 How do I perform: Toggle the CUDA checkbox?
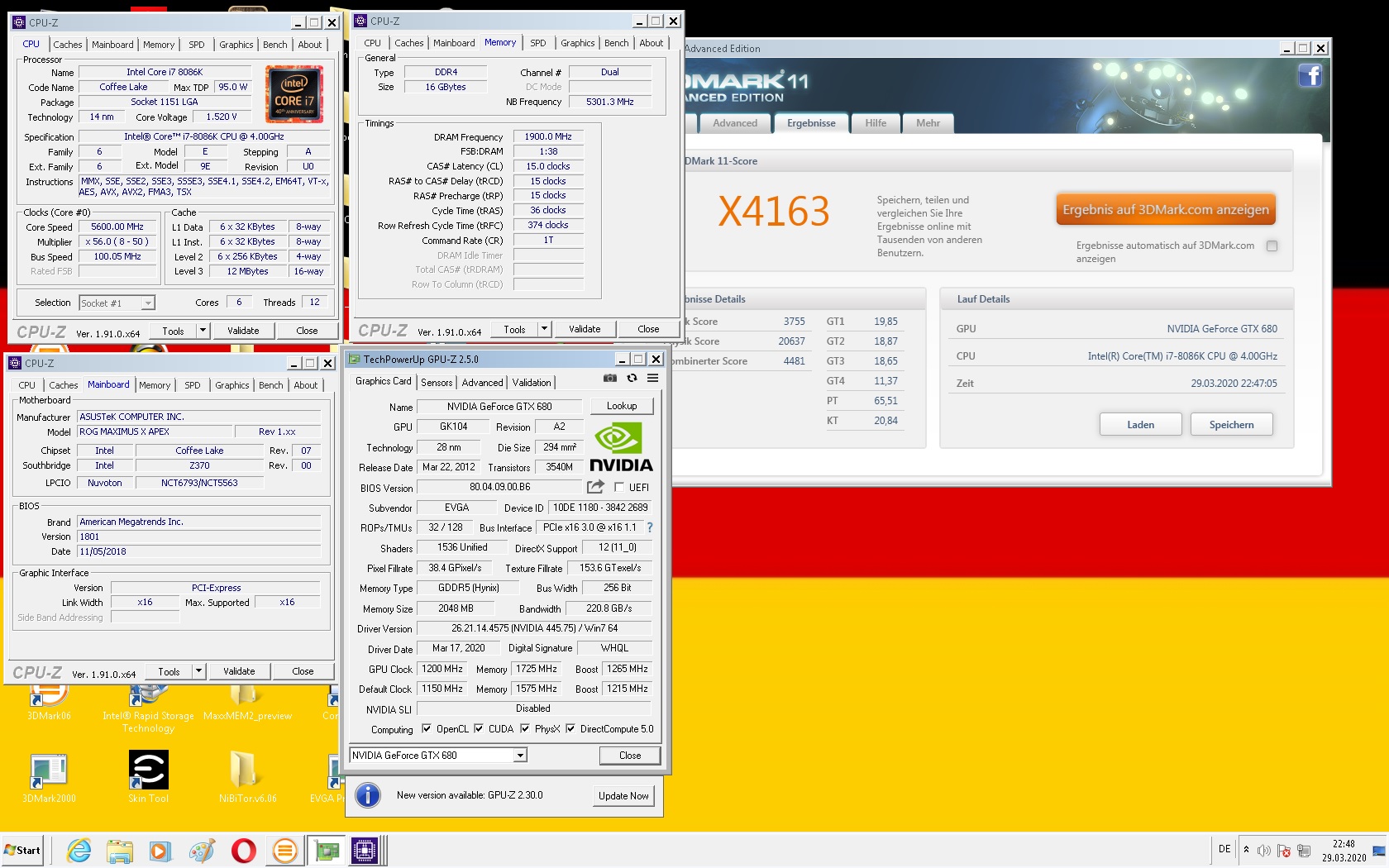pyautogui.click(x=479, y=728)
